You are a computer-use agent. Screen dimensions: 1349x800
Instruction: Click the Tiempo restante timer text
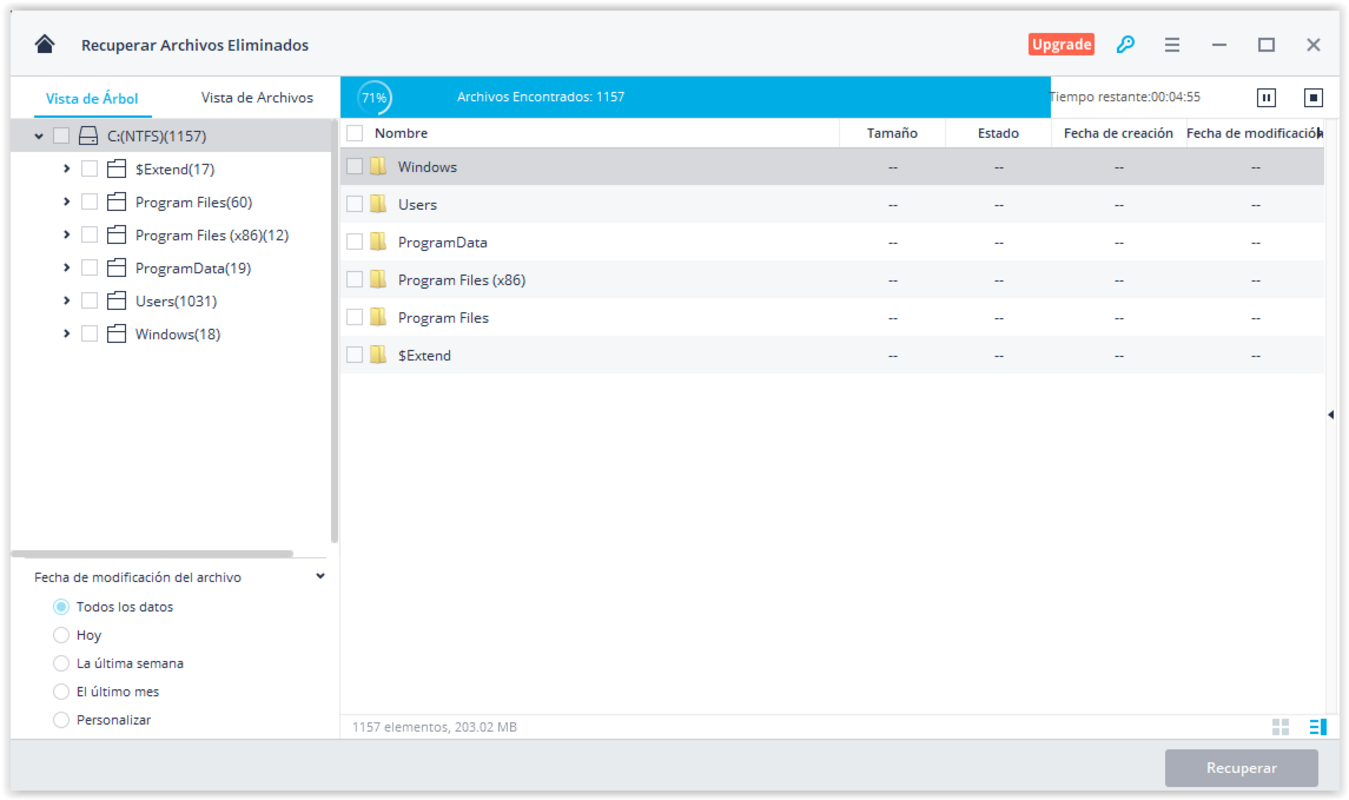pyautogui.click(x=1125, y=97)
